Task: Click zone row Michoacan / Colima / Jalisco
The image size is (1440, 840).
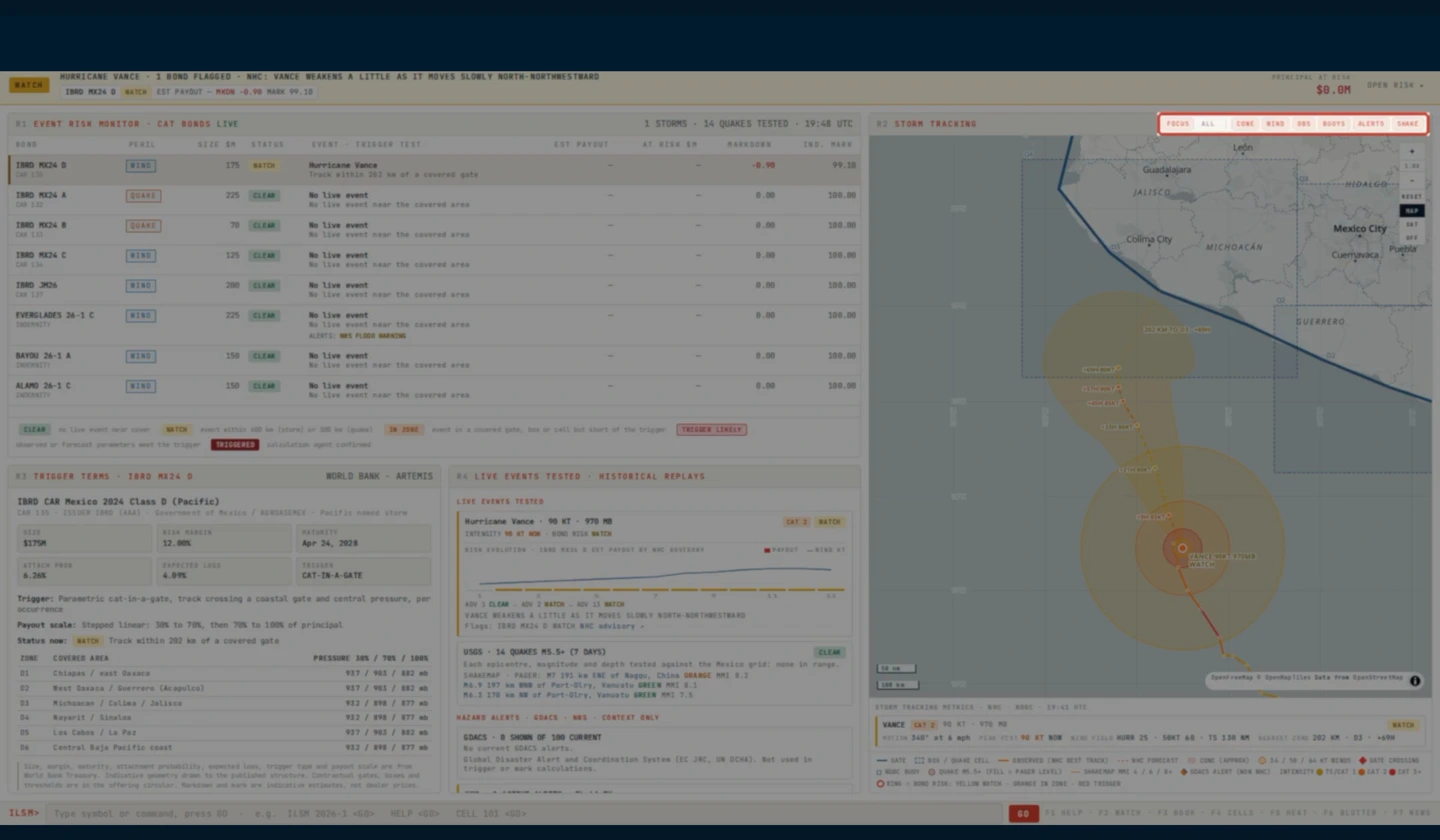Action: (225, 703)
